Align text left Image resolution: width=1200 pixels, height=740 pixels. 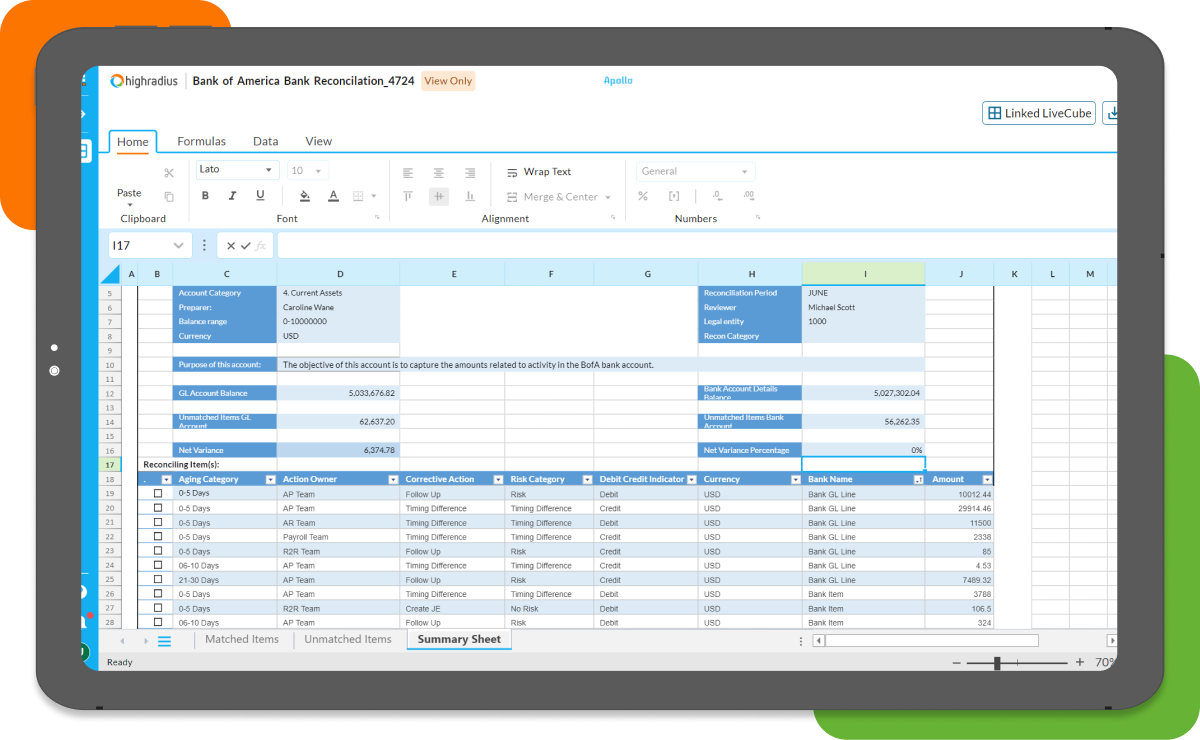(407, 172)
